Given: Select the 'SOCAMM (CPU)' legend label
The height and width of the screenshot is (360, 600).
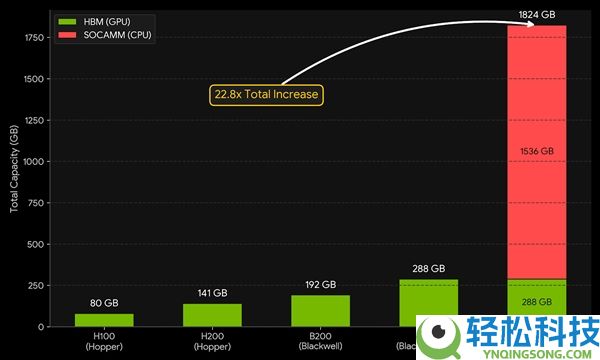Looking at the screenshot, I should coord(117,35).
